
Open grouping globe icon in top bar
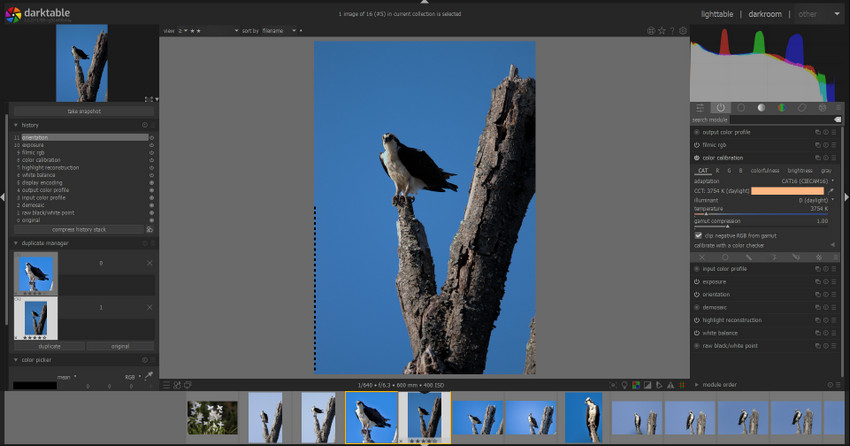pyautogui.click(x=651, y=31)
